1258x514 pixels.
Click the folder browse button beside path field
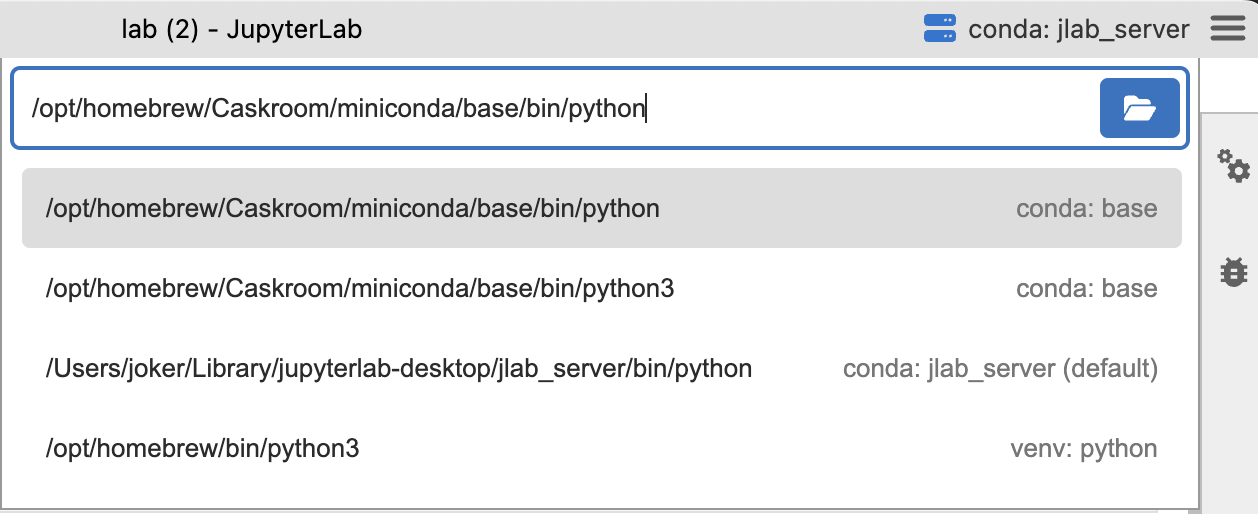coord(1139,108)
